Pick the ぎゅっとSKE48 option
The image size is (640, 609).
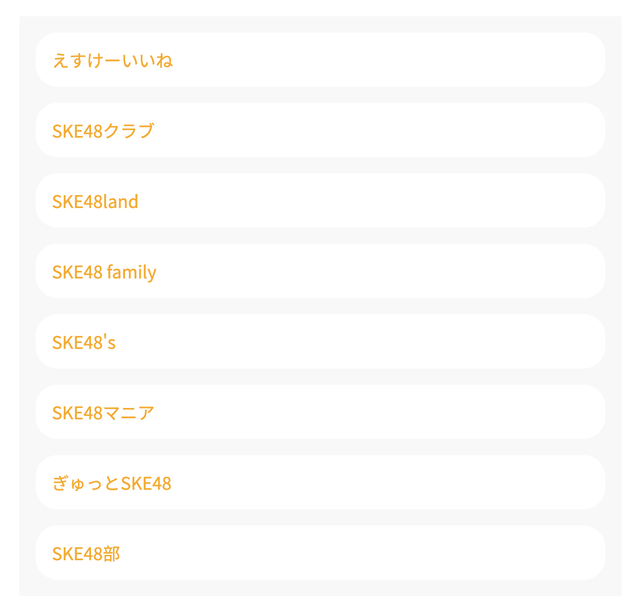[x=320, y=482]
